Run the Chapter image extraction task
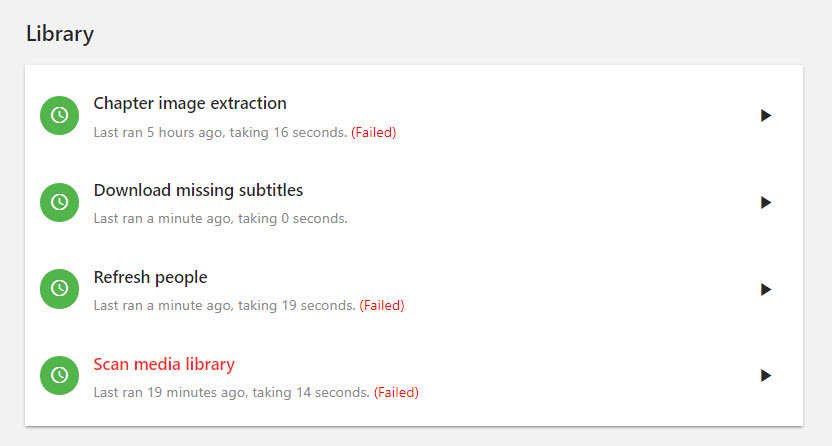Image resolution: width=832 pixels, height=446 pixels. (765, 115)
